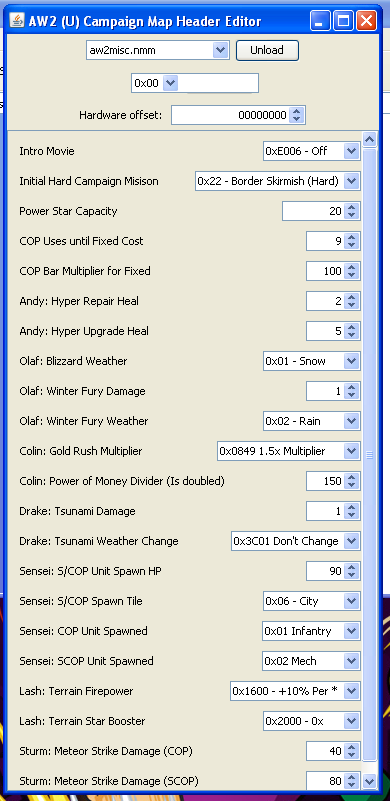Open Drake Tsunami Weather Change dropdown

tap(351, 541)
